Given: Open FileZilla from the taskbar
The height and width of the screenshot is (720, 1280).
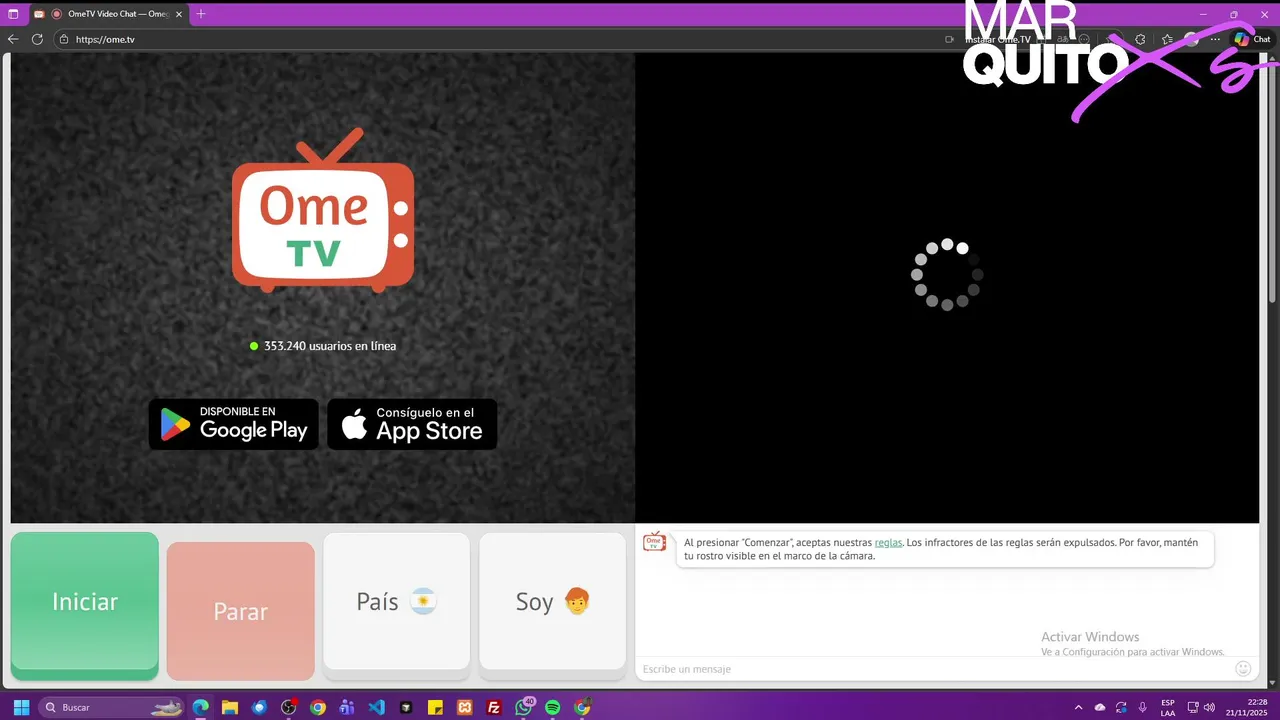Looking at the screenshot, I should click(494, 707).
